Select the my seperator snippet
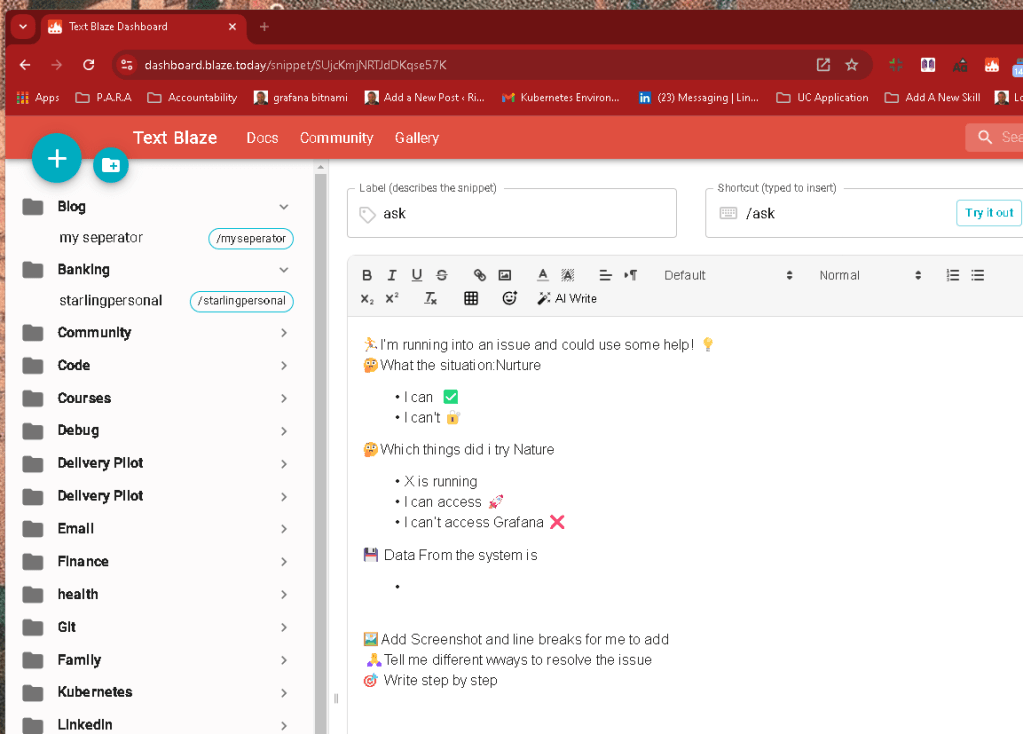The image size is (1023, 734). [100, 237]
